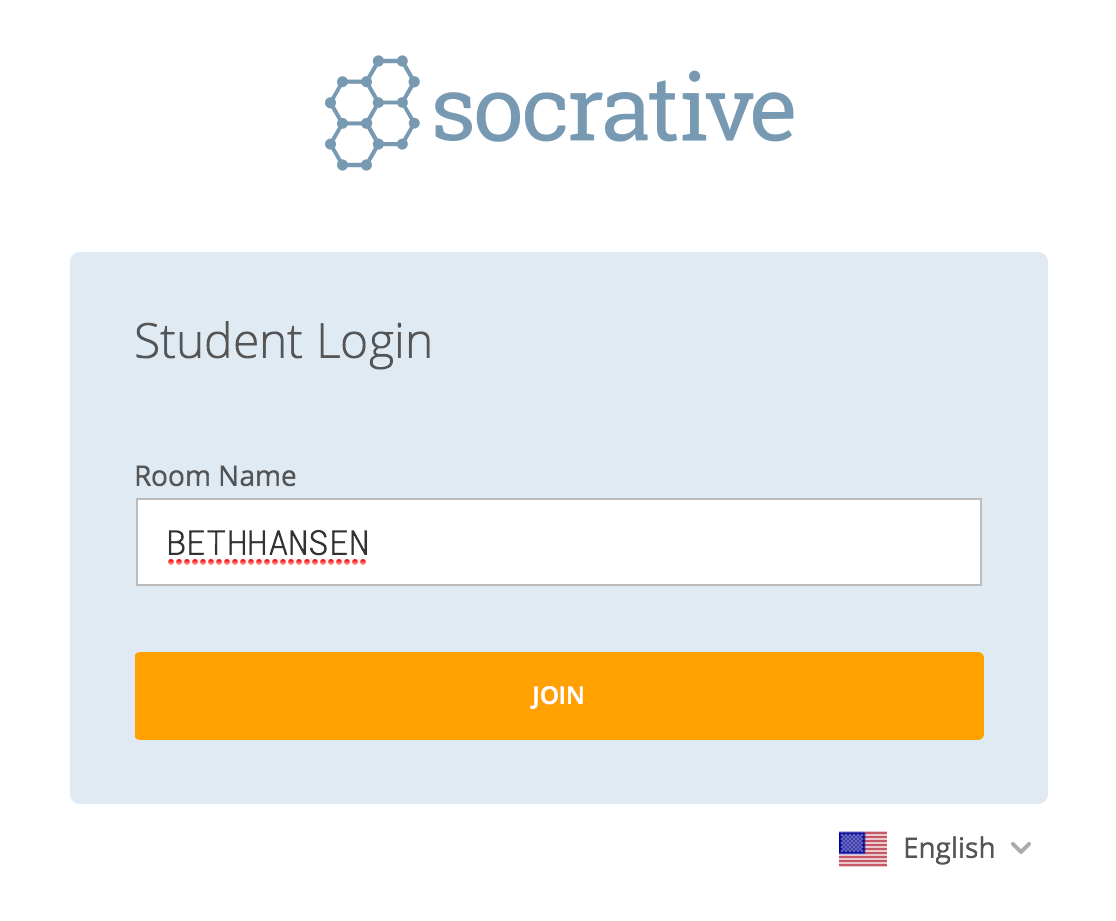Expand the language chevron arrow
Viewport: 1116px width, 921px height.
(1020, 848)
